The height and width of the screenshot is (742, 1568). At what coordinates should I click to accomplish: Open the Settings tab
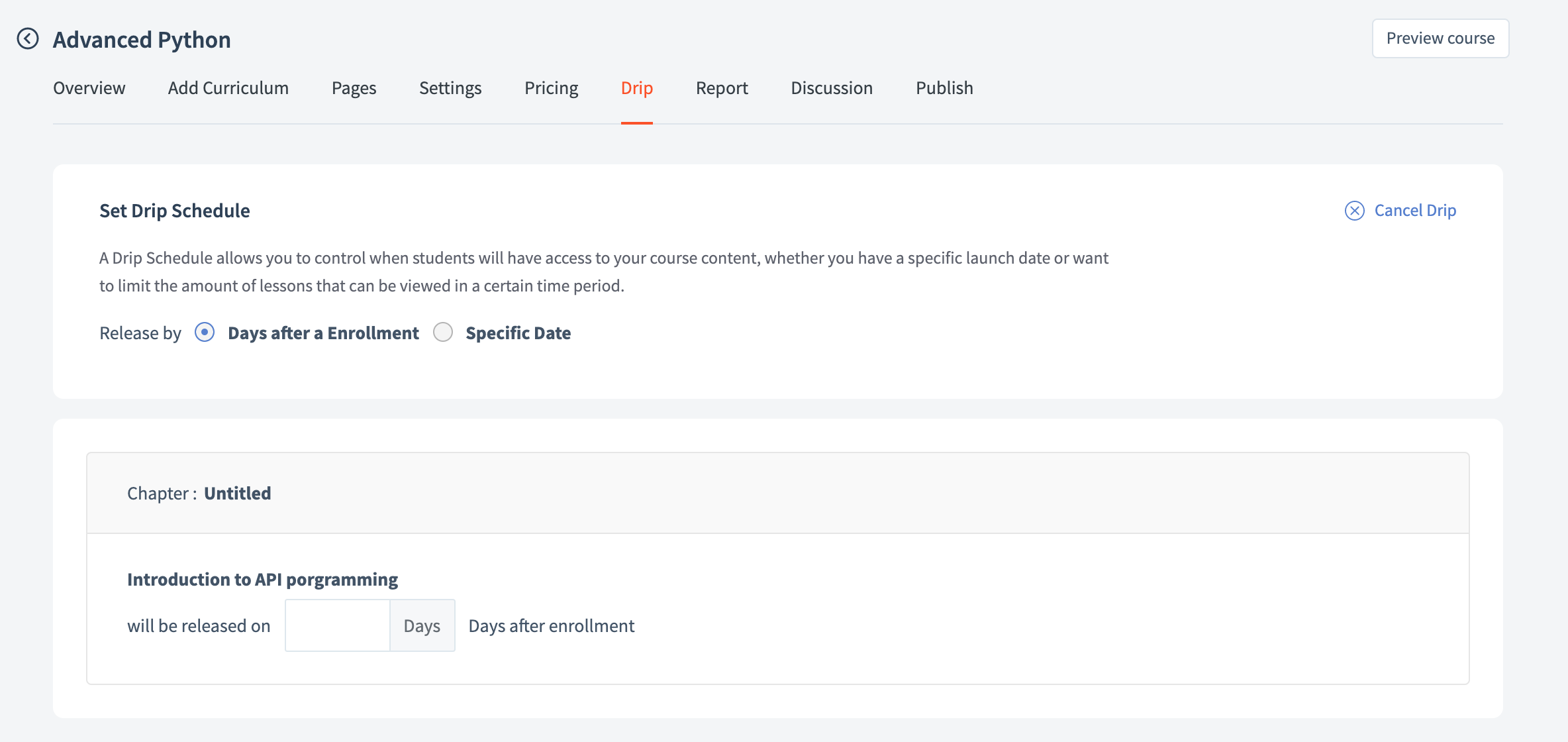click(450, 88)
